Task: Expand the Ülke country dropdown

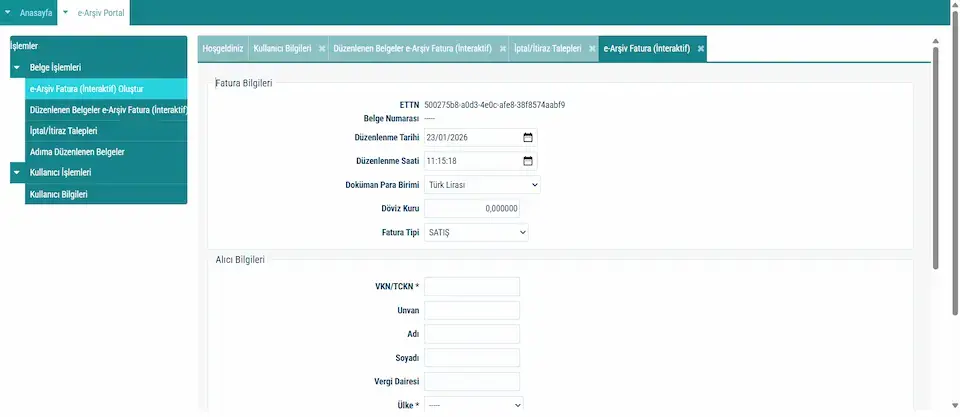Action: (x=473, y=405)
